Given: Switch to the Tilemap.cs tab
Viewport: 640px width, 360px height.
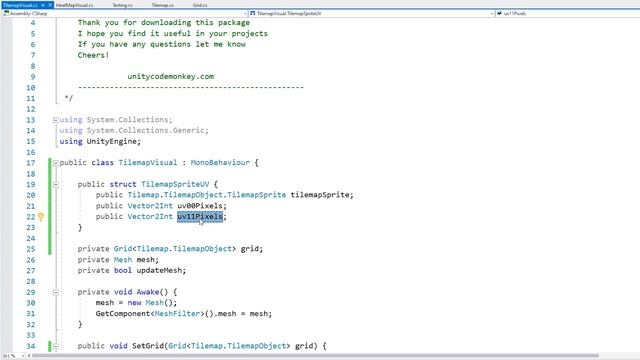Looking at the screenshot, I should pyautogui.click(x=162, y=5).
